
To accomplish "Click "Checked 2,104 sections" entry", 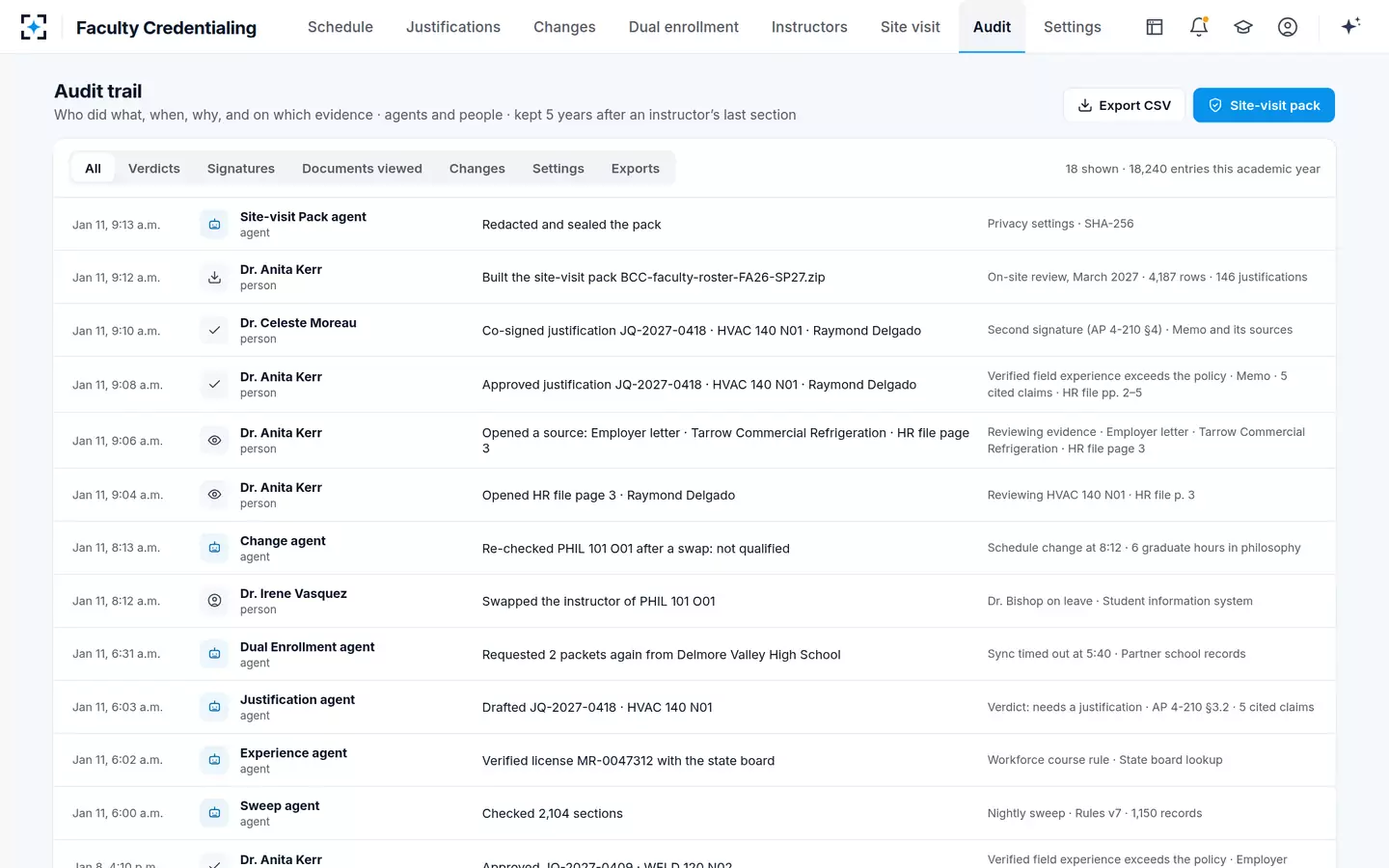I will coord(553,814).
